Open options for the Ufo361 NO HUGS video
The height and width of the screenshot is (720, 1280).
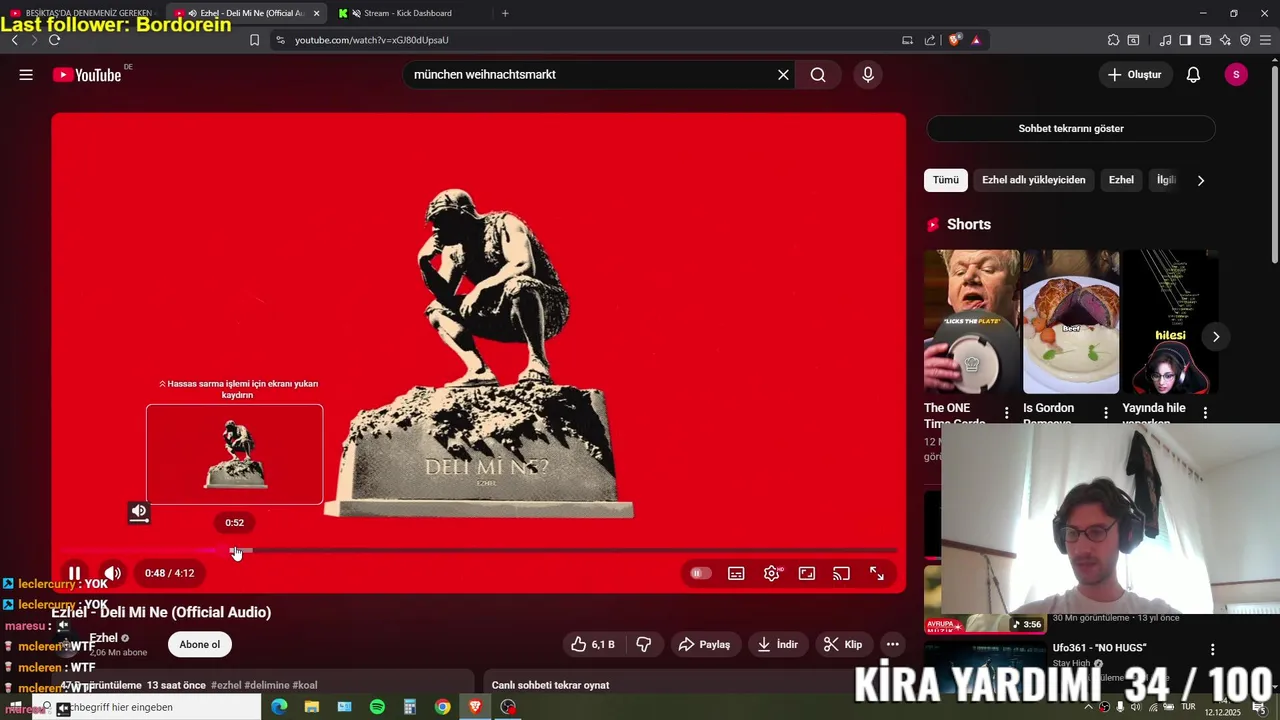click(1213, 650)
